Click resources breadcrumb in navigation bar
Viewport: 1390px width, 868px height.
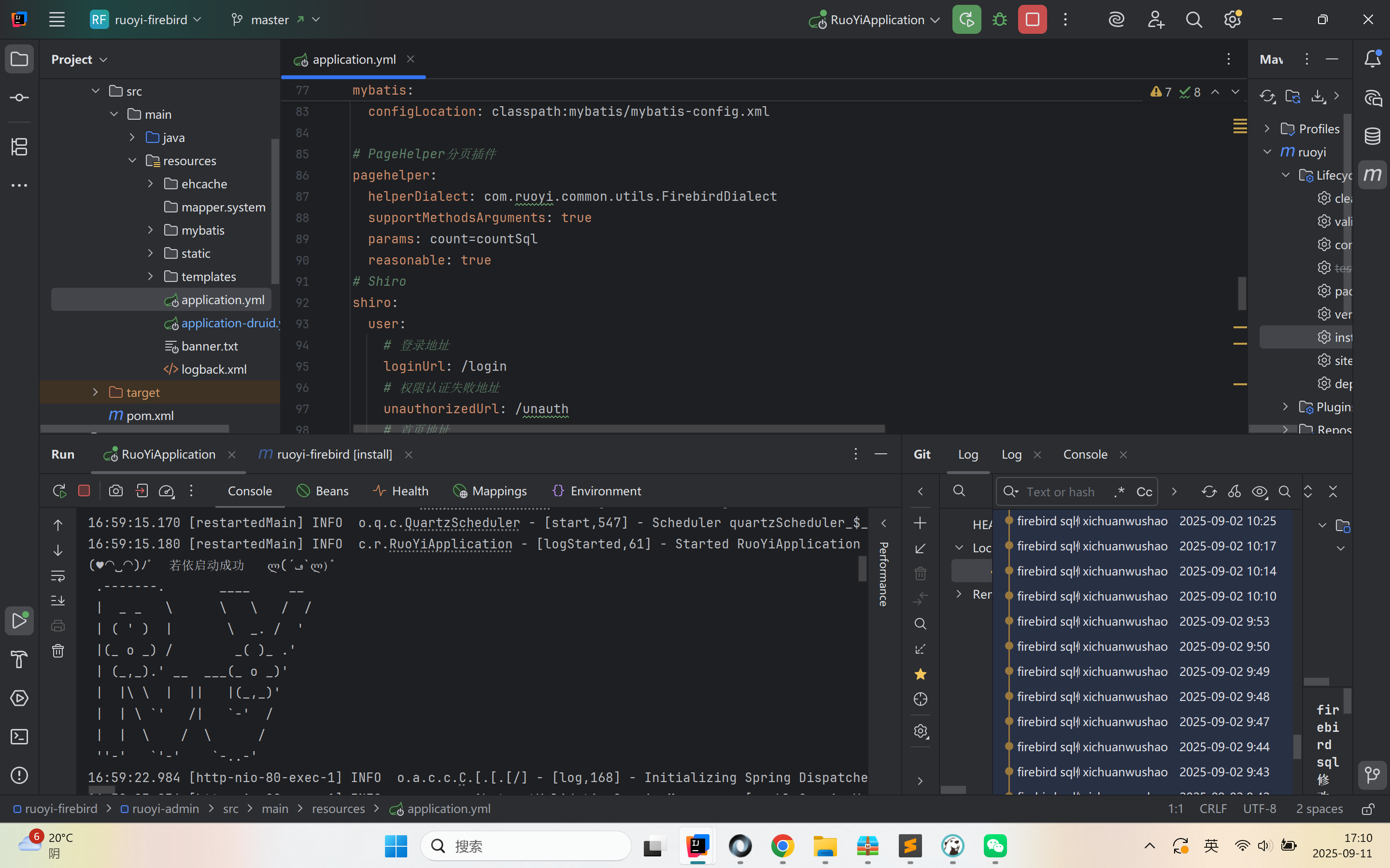click(338, 808)
